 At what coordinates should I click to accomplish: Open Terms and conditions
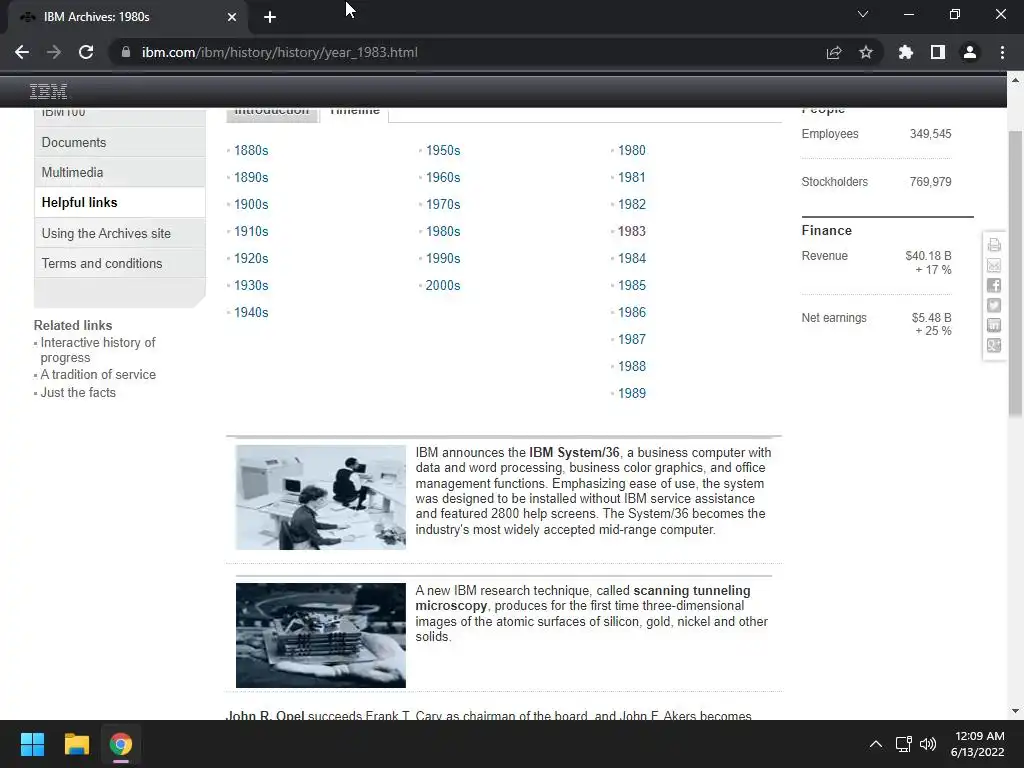(x=120, y=263)
